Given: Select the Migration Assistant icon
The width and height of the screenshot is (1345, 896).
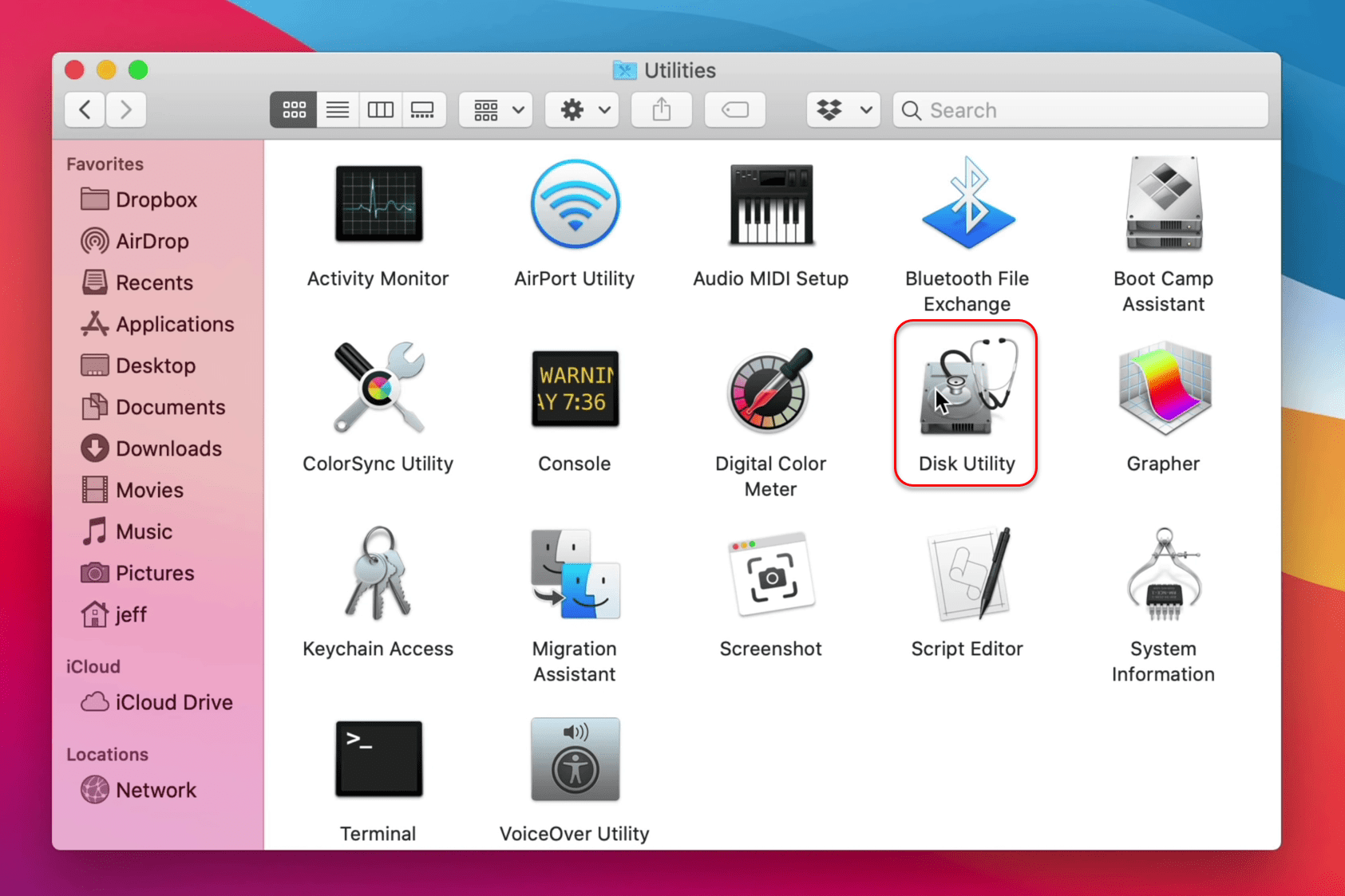Looking at the screenshot, I should 575,573.
